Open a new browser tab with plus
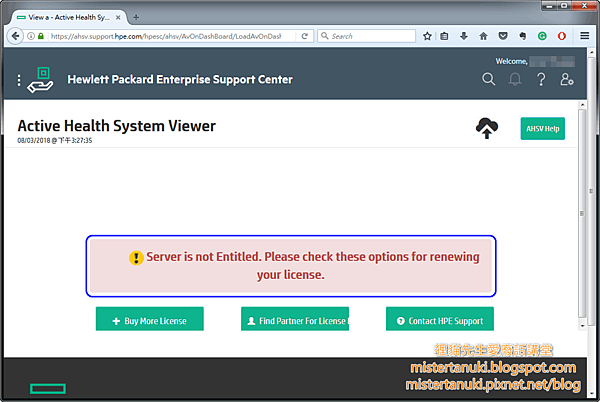Screen dimensions: 600x402 [x=136, y=17]
